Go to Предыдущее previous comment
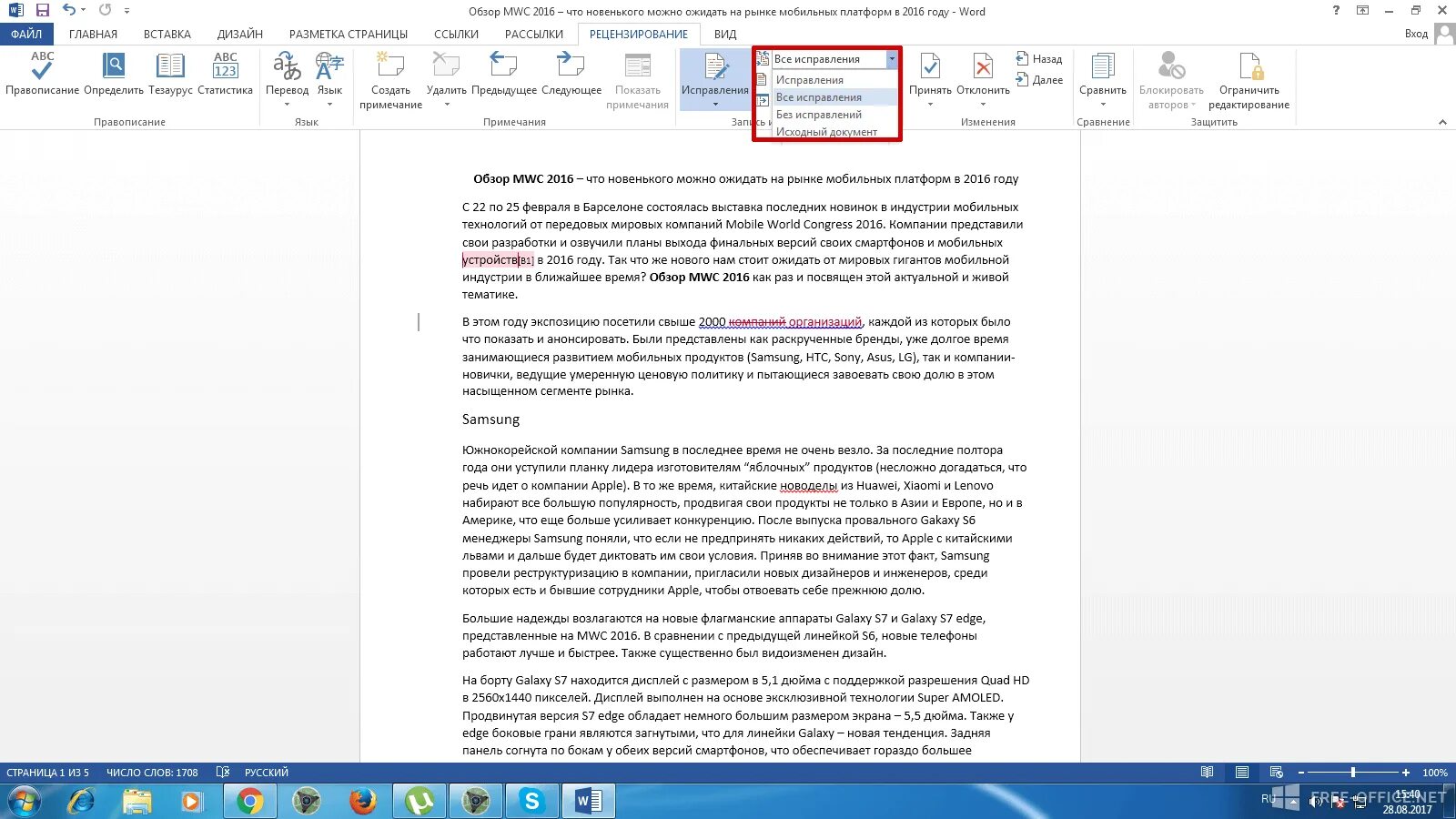1456x819 pixels. tap(503, 73)
